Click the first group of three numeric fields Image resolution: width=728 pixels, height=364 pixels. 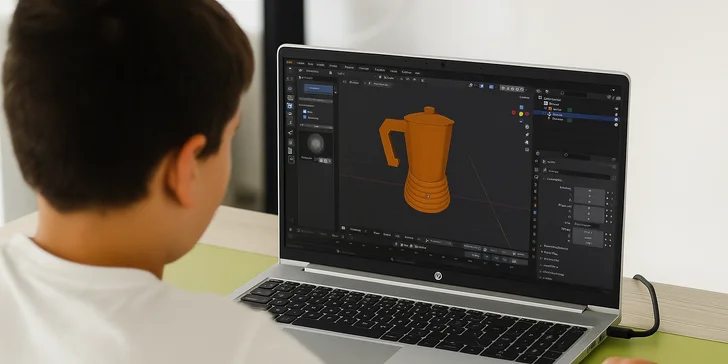click(590, 196)
